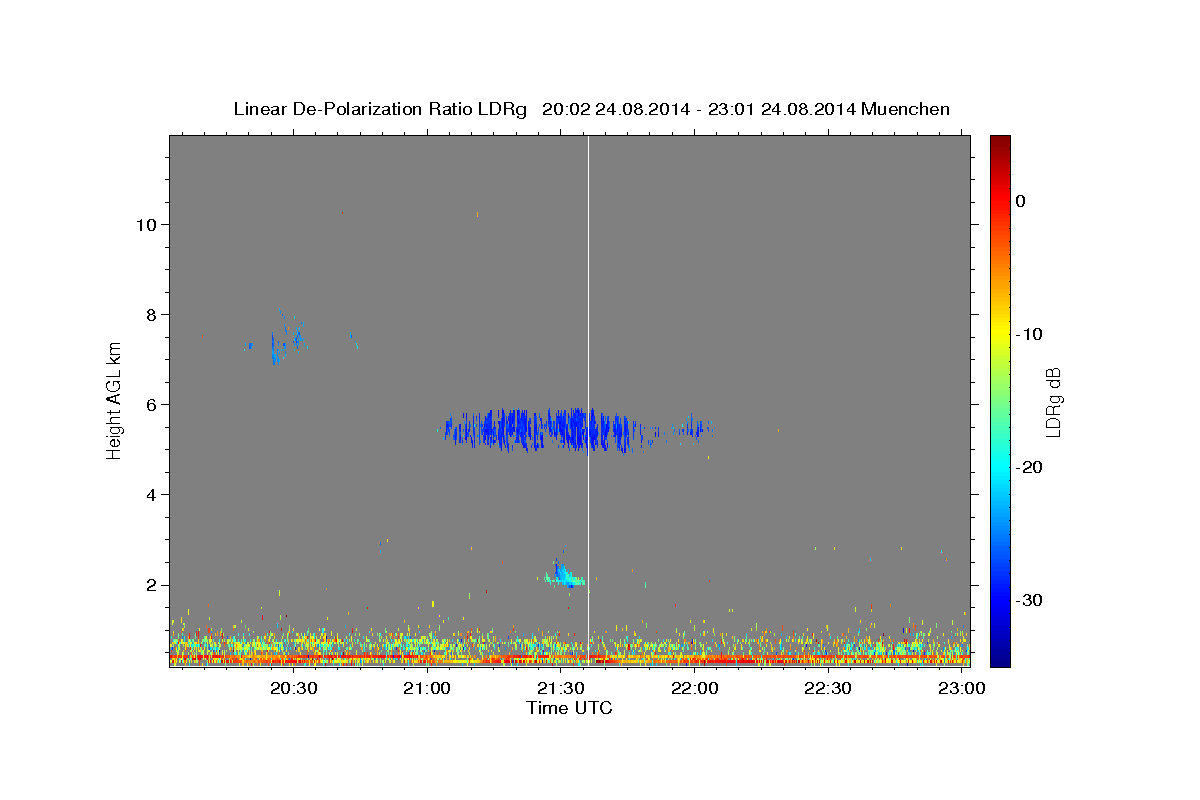Select the date range '20:02 24.08.2014 - 23:01 24.08.2014'

point(699,109)
